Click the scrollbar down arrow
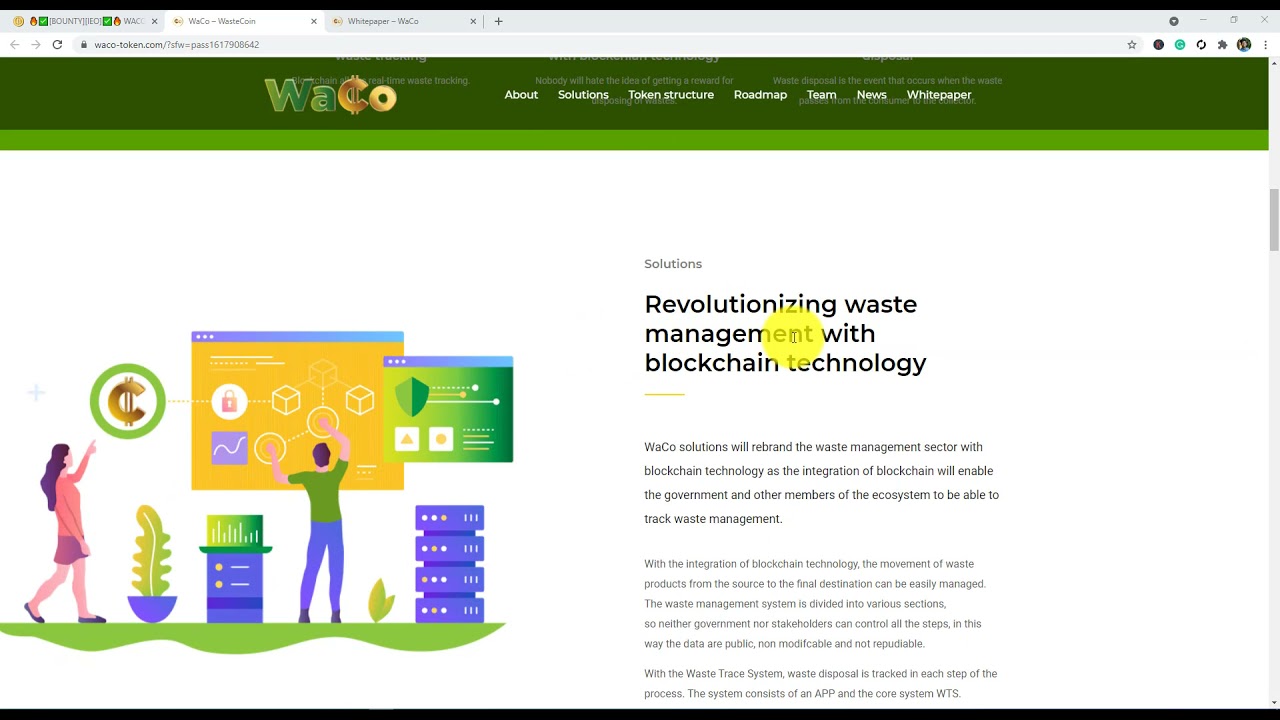The image size is (1280, 720). pos(1274,703)
